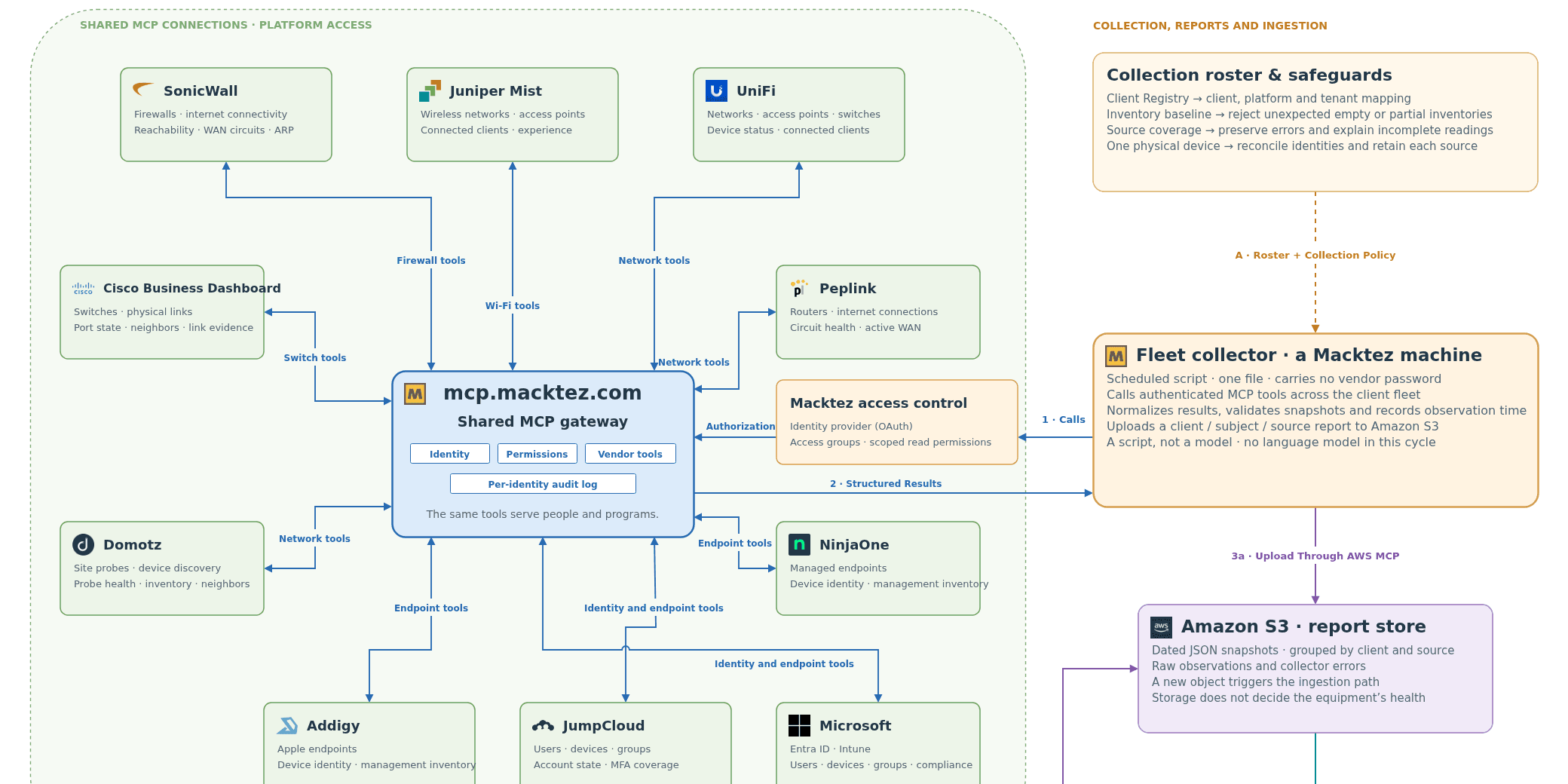The image size is (1568, 784).
Task: Click the Shared MCP gateway subtitle
Action: pyautogui.click(x=543, y=421)
